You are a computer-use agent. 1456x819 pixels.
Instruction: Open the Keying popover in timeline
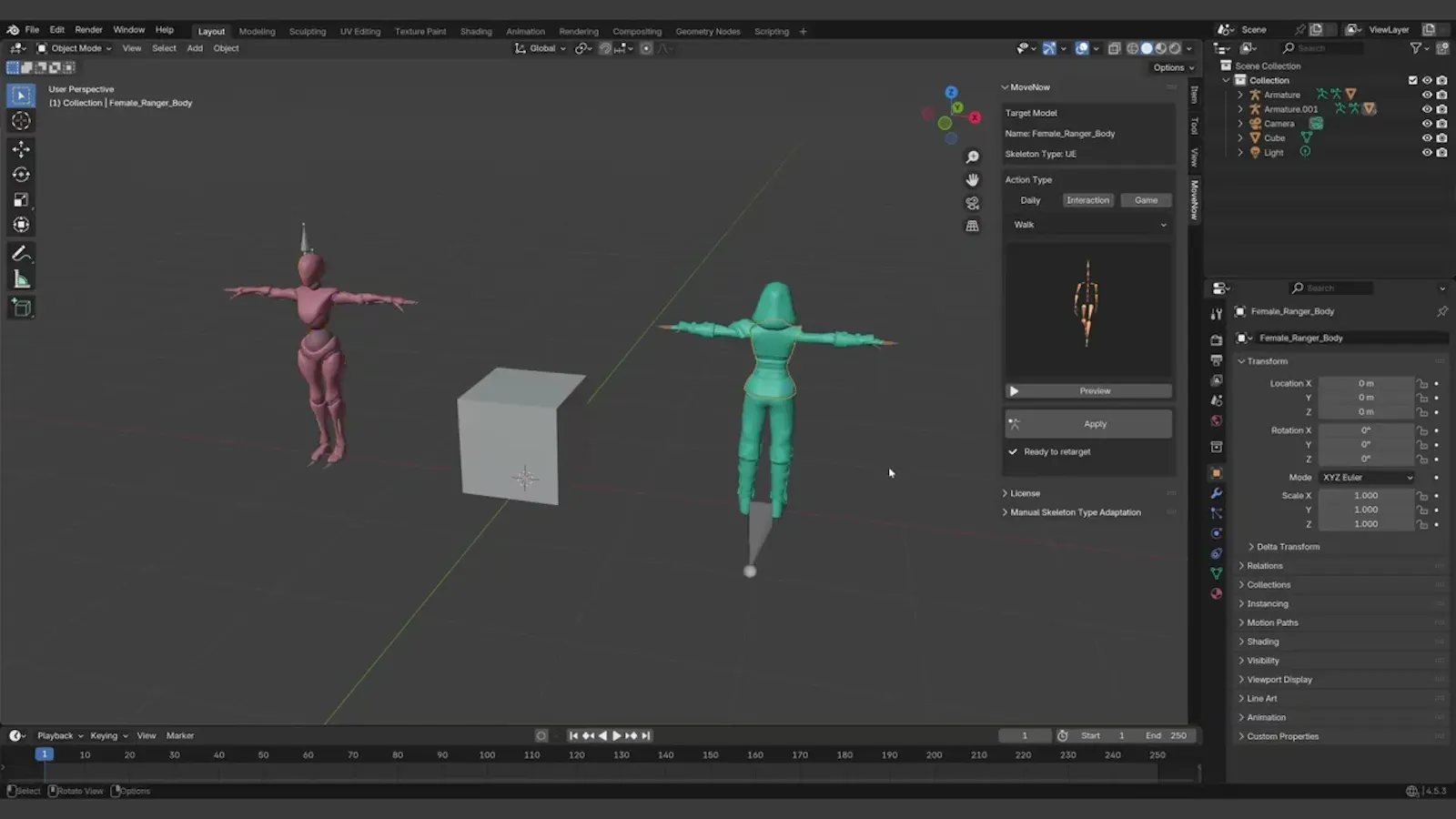pyautogui.click(x=108, y=735)
